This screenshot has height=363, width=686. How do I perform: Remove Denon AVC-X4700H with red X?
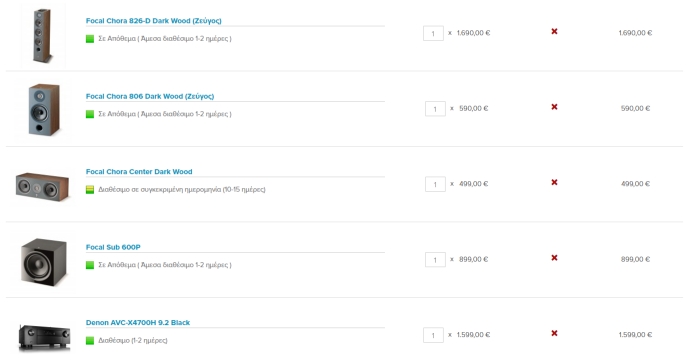click(x=554, y=333)
